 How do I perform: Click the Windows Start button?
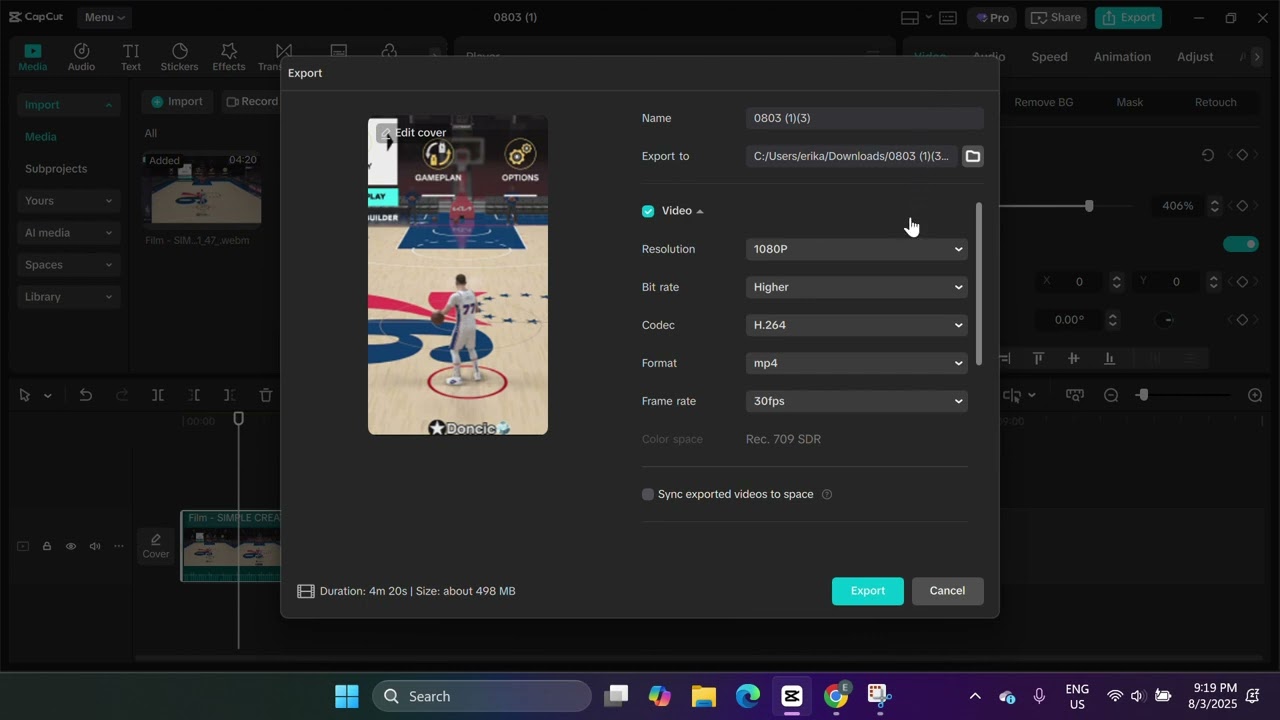pos(347,696)
